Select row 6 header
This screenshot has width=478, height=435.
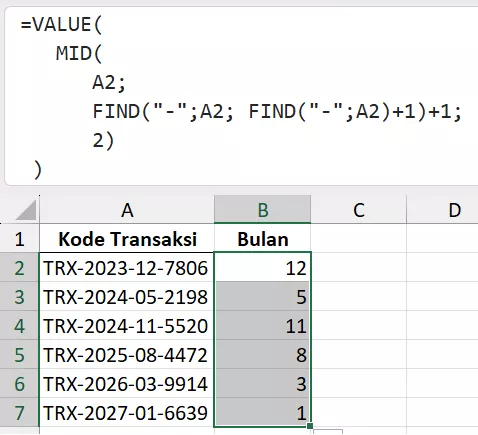[19, 383]
